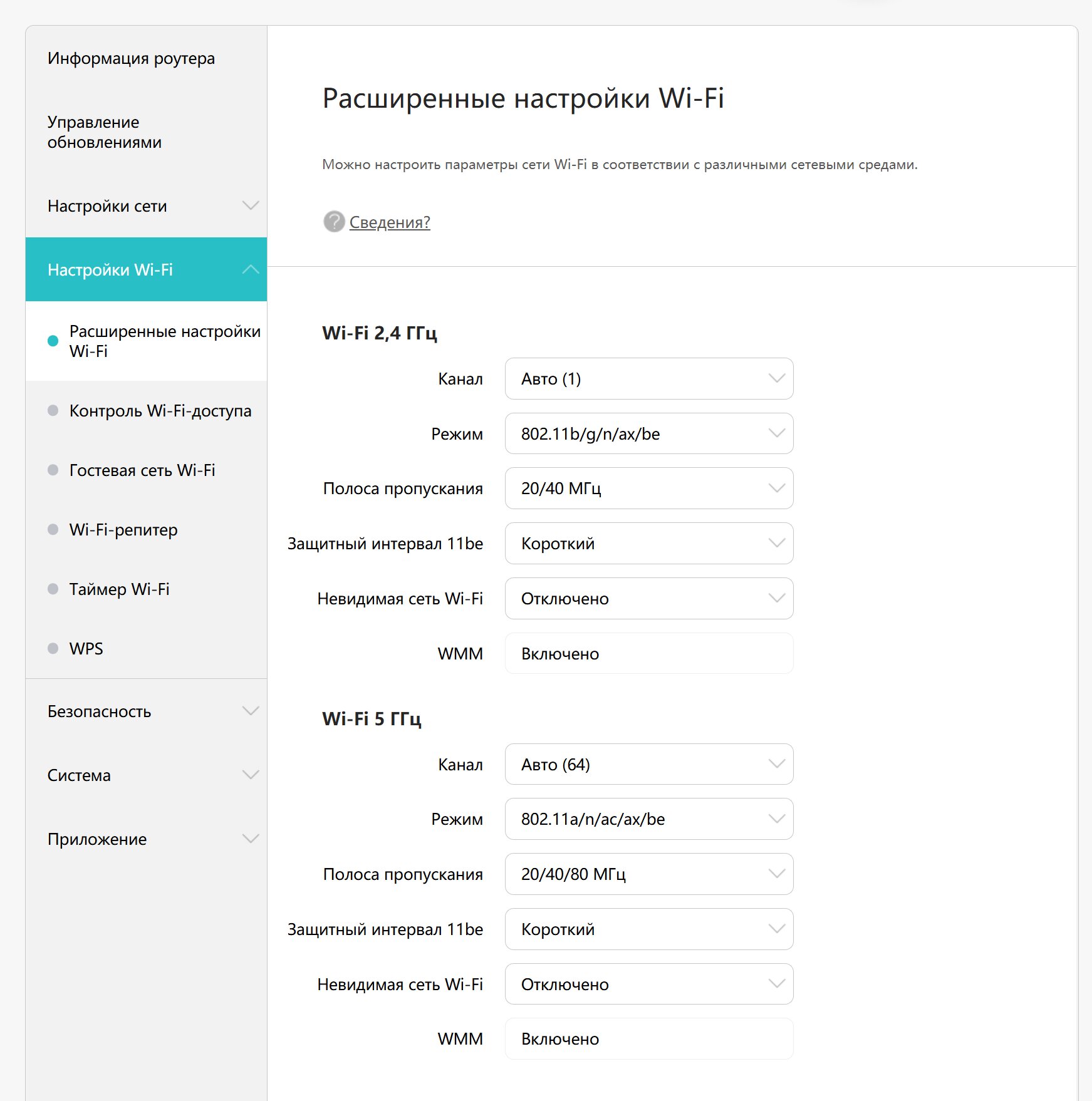Expand the Приложение section
This screenshot has width=1092, height=1101.
pos(146,839)
